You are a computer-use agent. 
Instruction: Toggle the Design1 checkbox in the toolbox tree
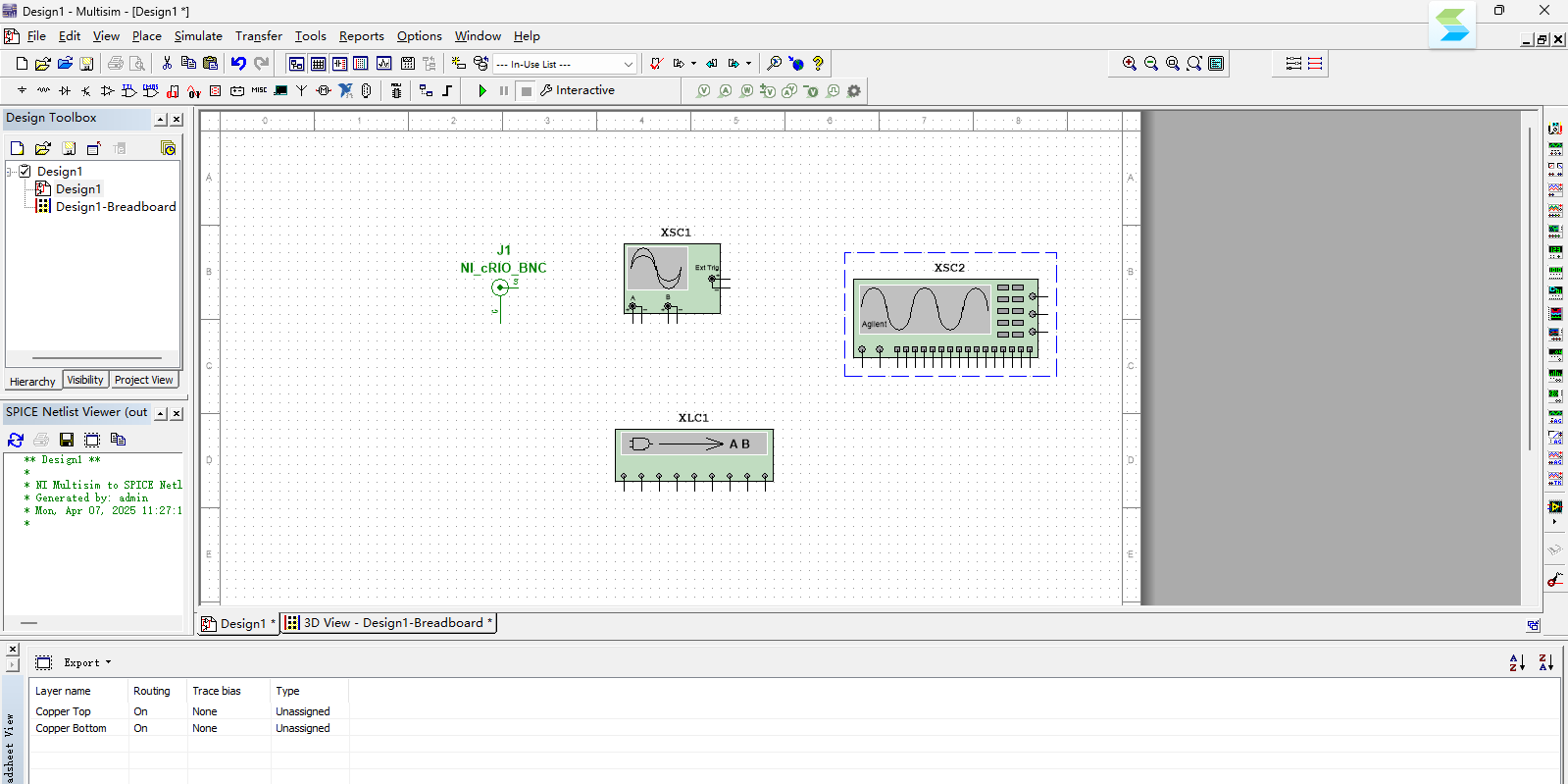(x=25, y=171)
